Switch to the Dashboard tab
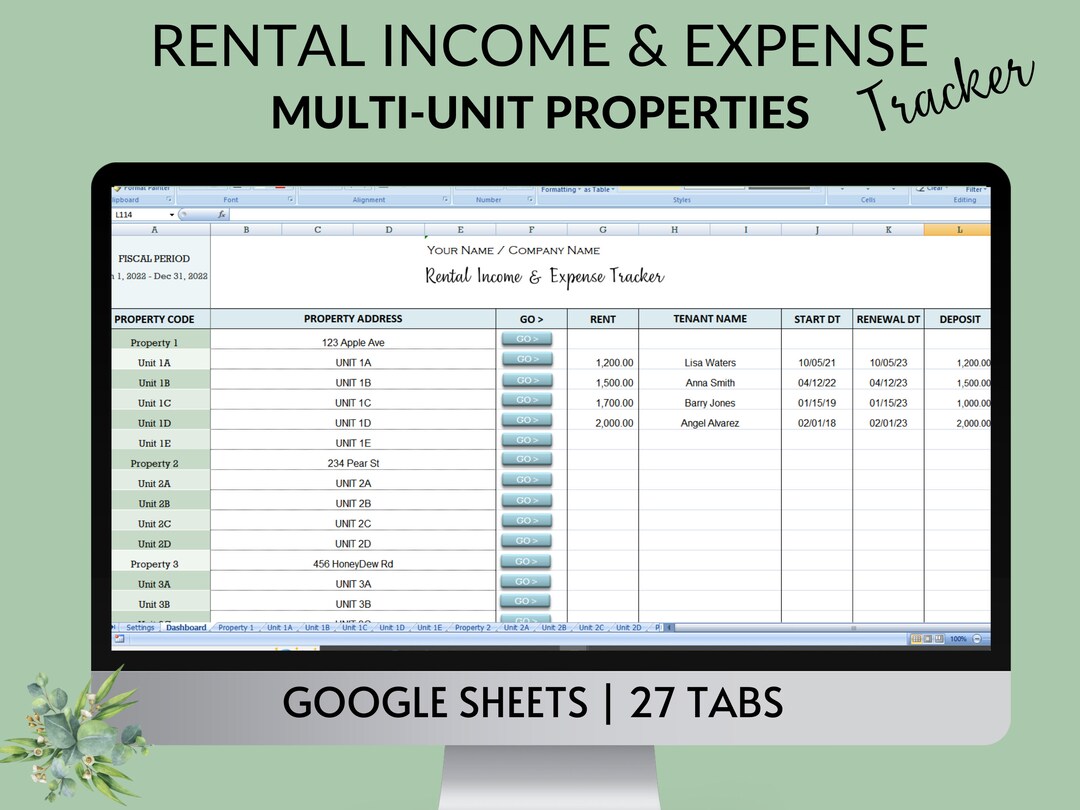This screenshot has height=810, width=1080. pos(185,627)
